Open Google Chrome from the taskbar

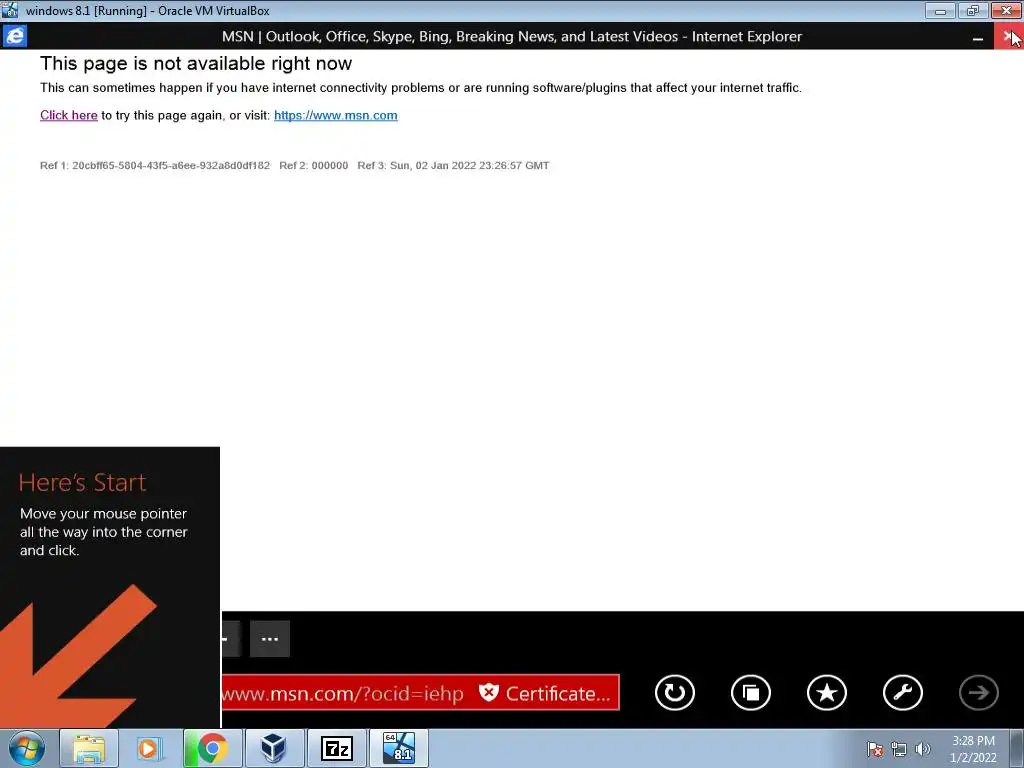pos(212,748)
